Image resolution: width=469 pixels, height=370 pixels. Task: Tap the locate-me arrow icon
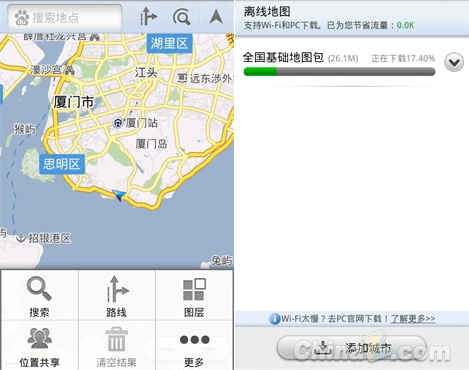pos(216,16)
